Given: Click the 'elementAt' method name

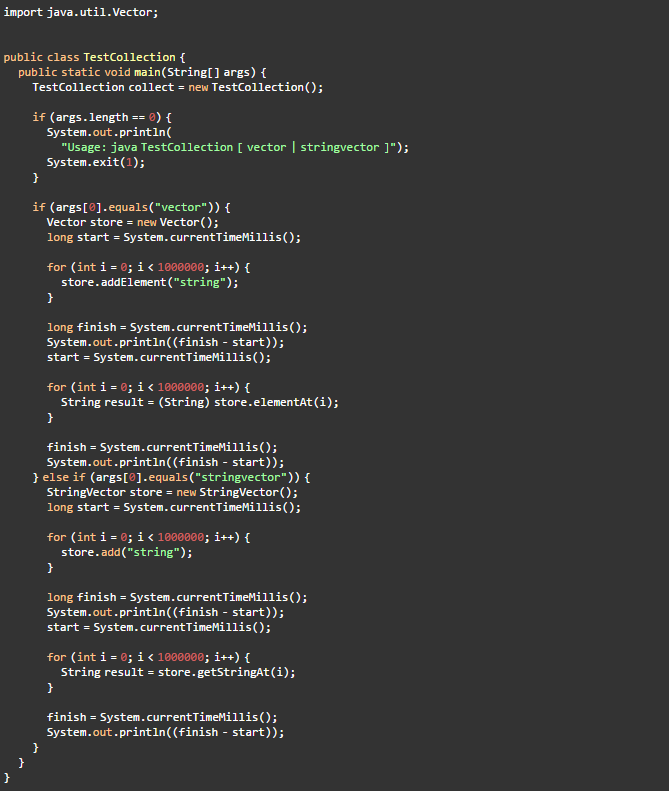Looking at the screenshot, I should point(283,403).
